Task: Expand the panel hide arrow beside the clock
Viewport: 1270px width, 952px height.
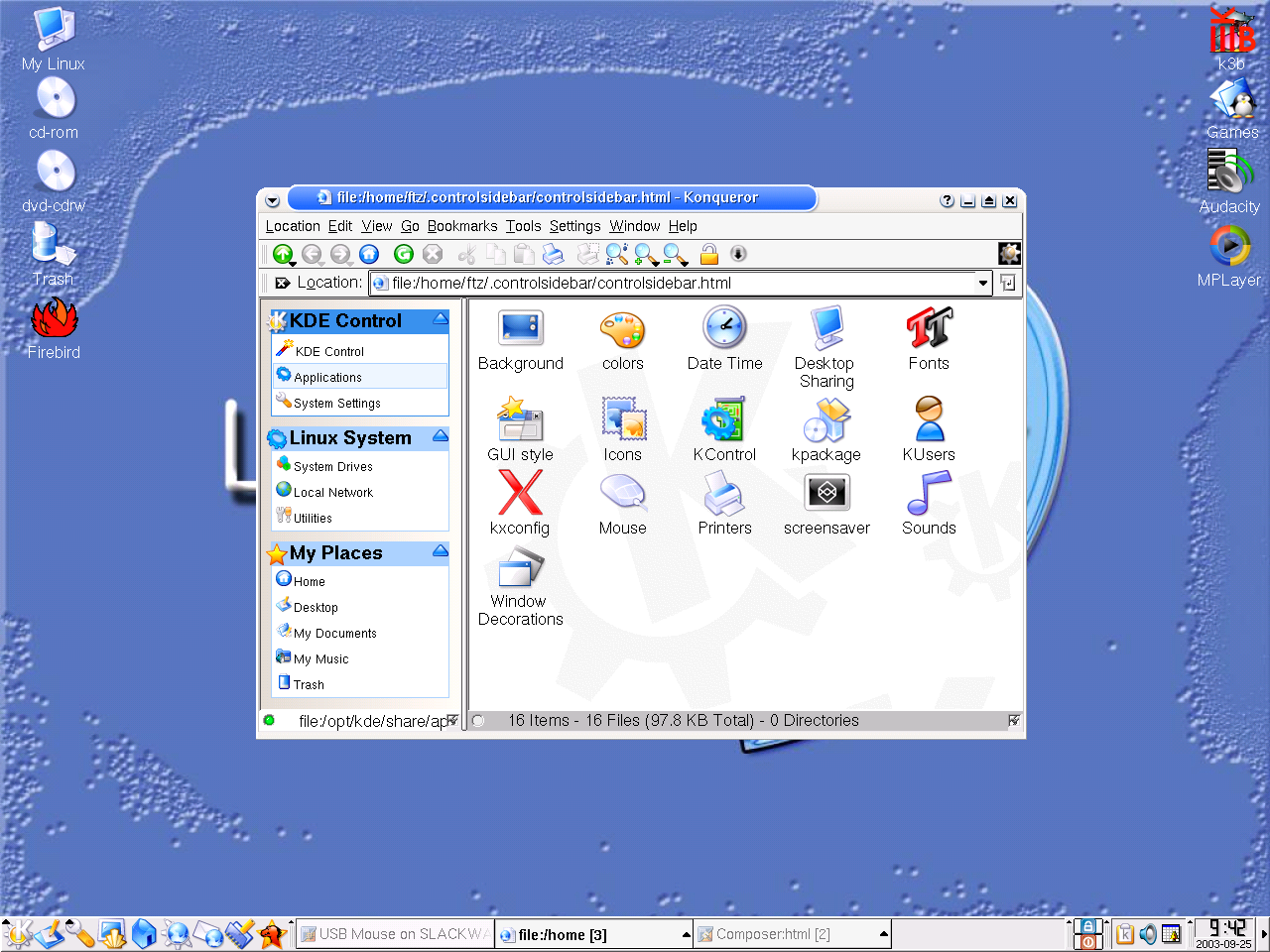Action: 1264,934
